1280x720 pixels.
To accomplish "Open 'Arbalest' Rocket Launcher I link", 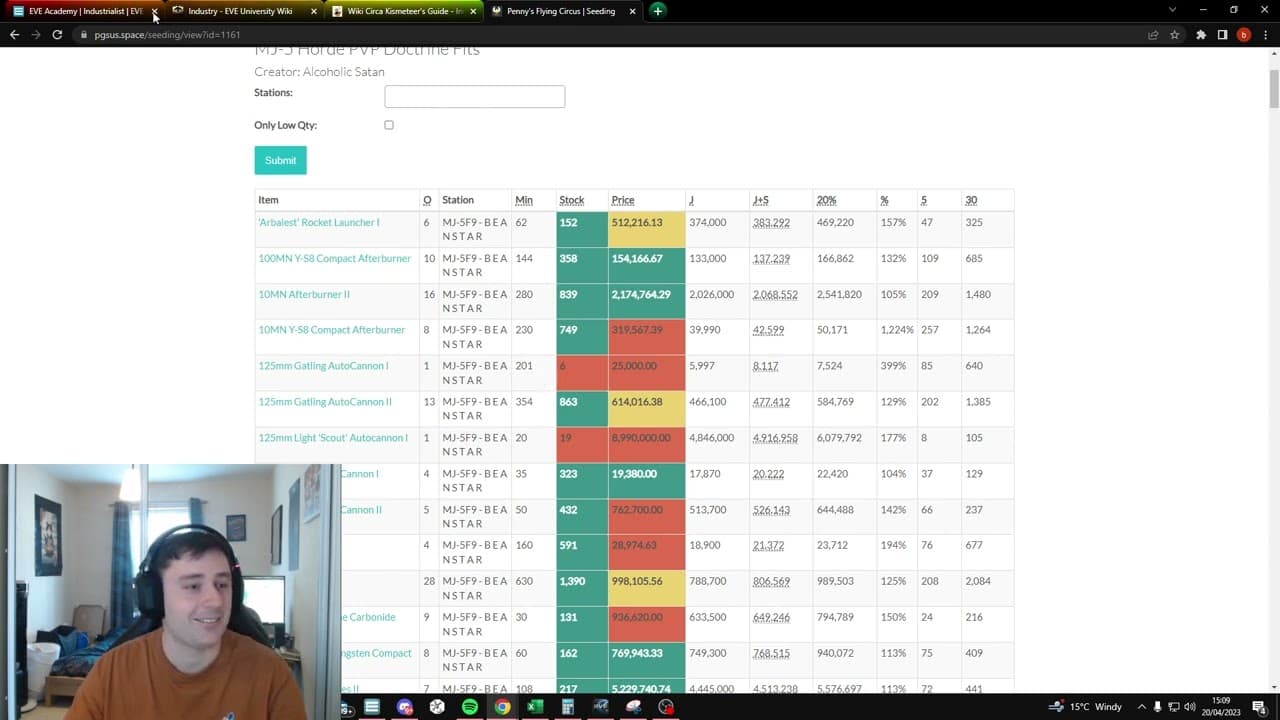I will 319,222.
